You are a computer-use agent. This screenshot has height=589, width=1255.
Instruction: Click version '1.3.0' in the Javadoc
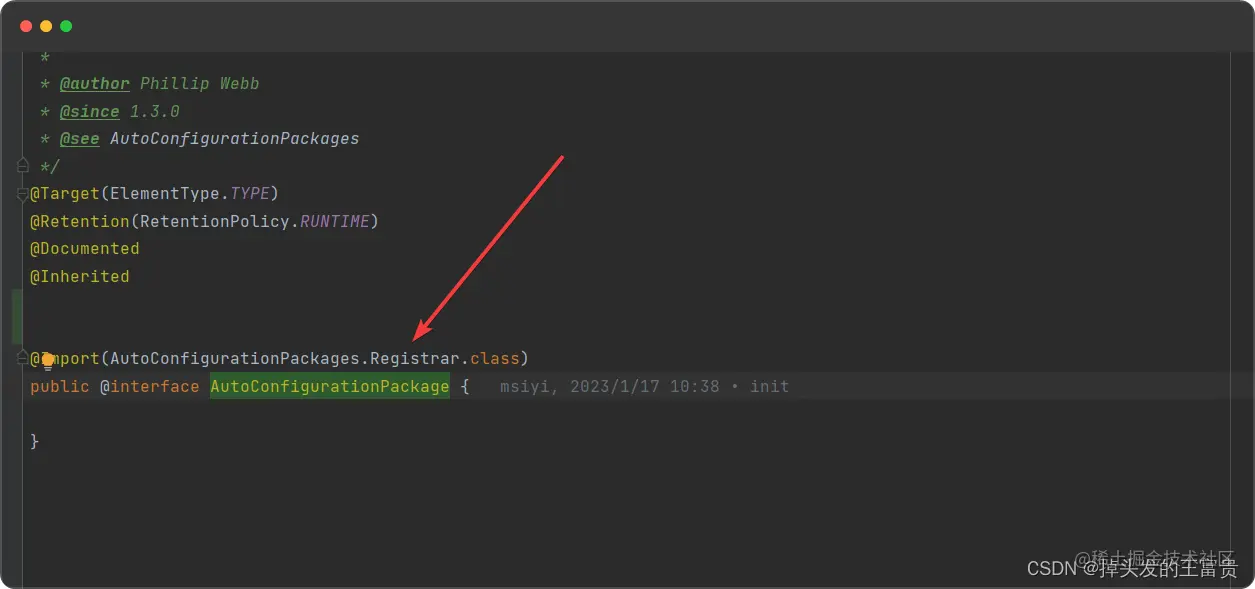pyautogui.click(x=155, y=111)
